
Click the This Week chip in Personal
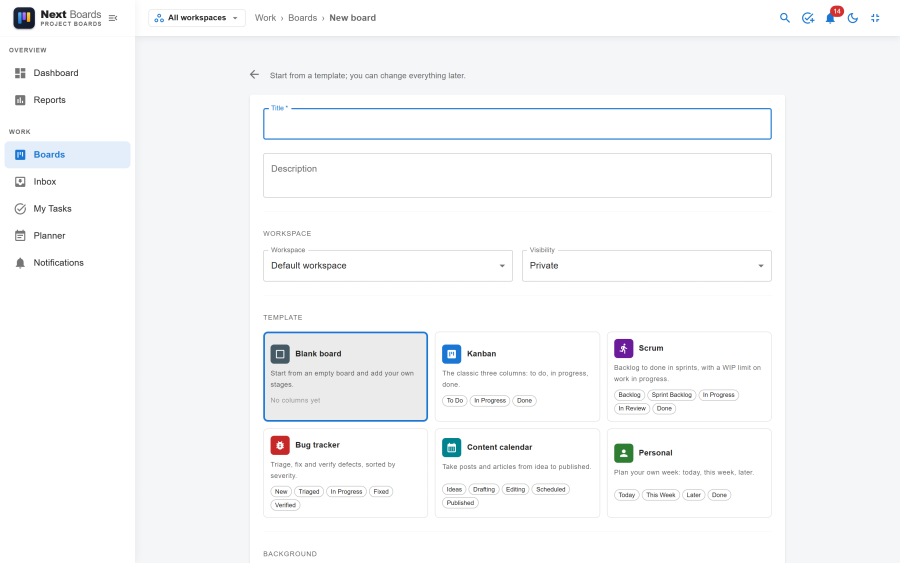[661, 495]
